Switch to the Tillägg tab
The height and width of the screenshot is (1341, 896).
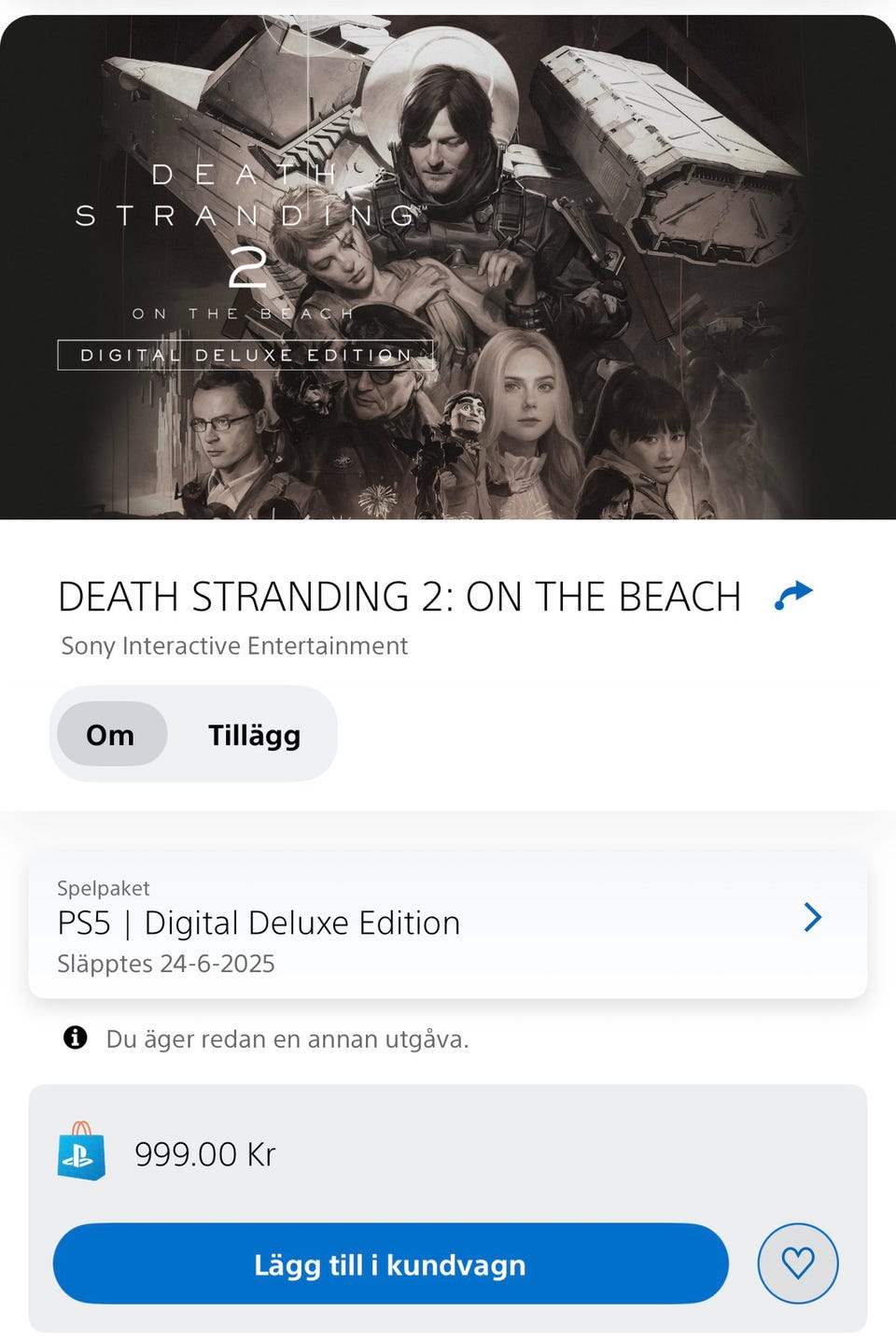(x=254, y=735)
